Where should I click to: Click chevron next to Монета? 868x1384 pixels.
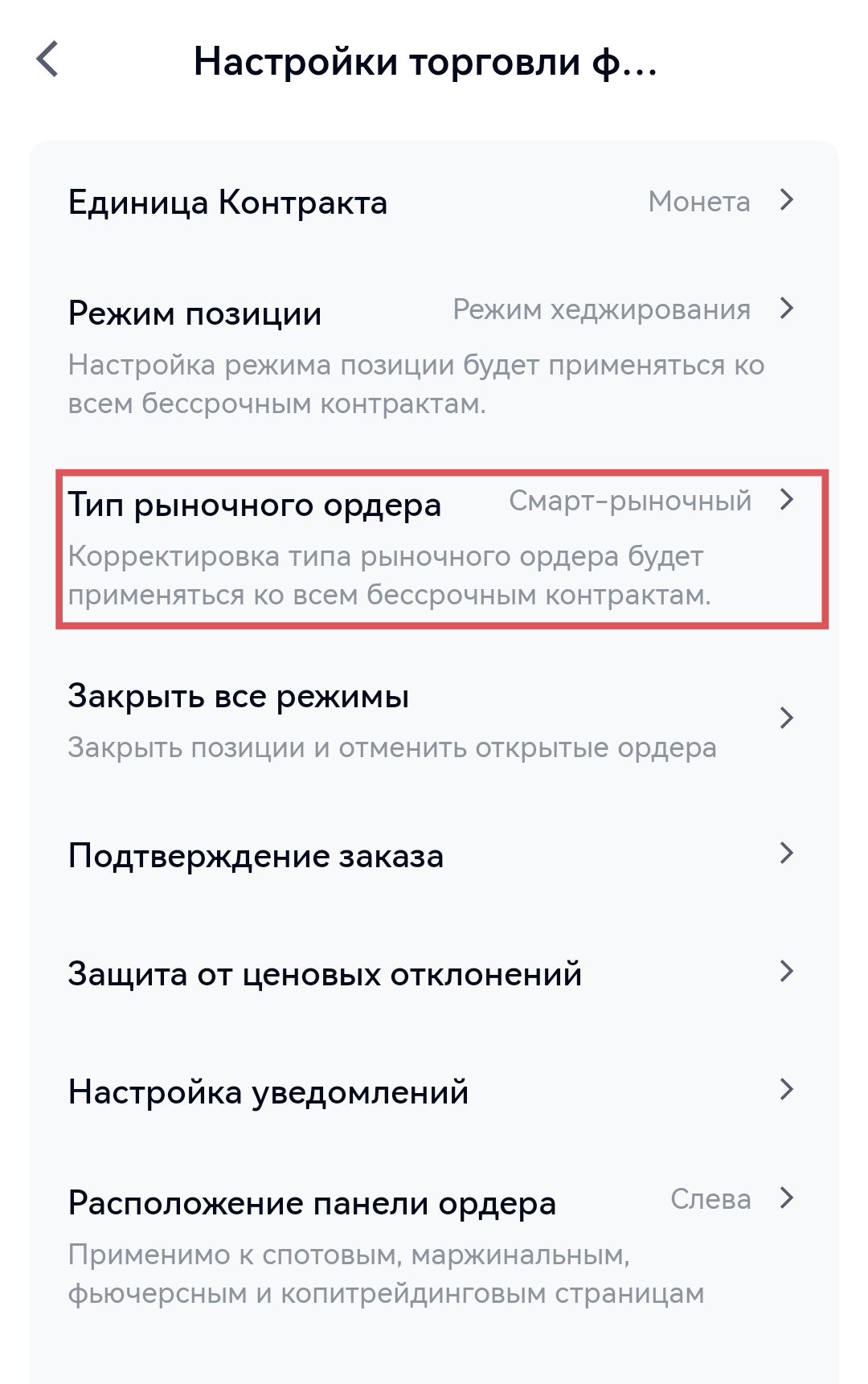(x=787, y=200)
